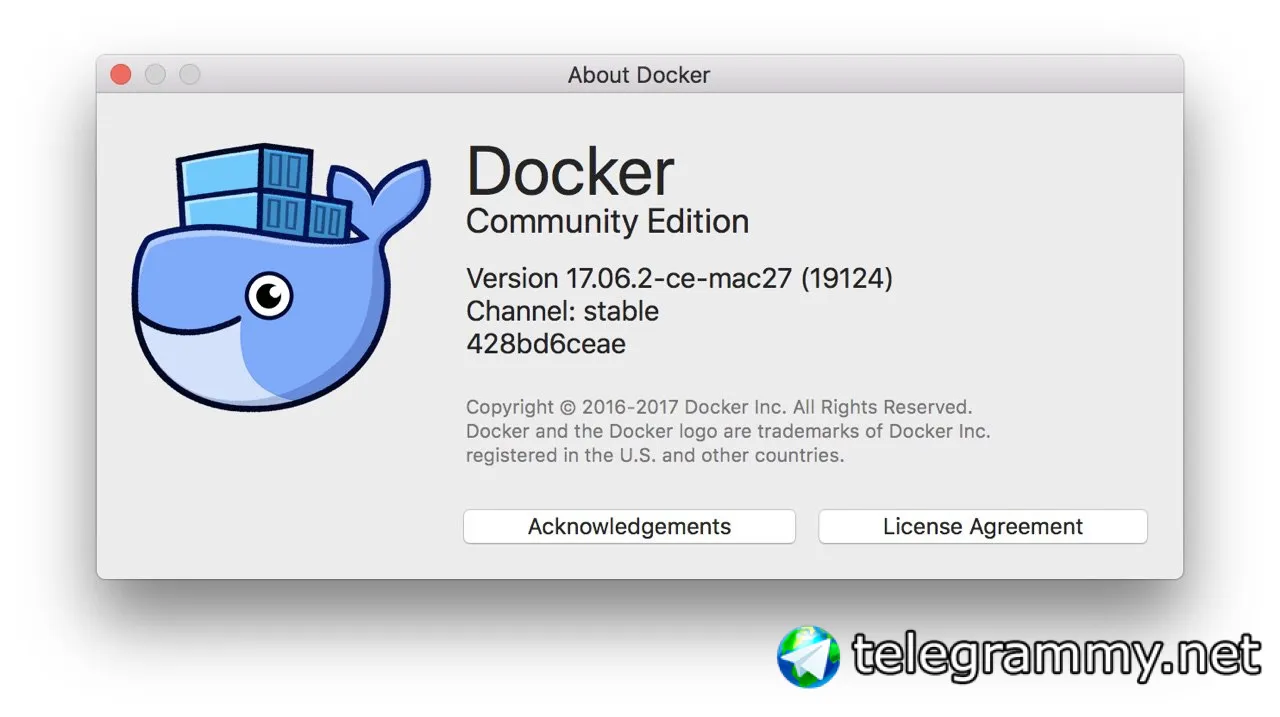1280x717 pixels.
Task: Click the "Copyright © 2016-2017 Docker Inc." line
Action: point(719,407)
